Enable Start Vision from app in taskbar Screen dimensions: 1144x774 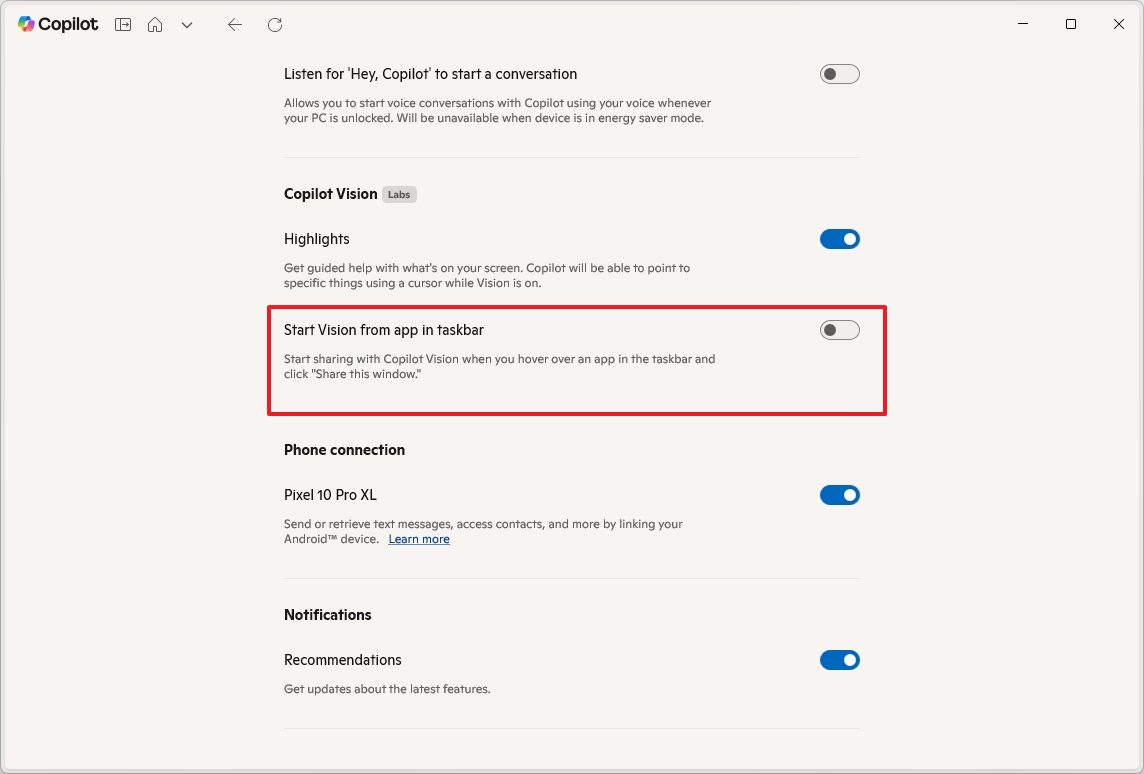click(x=839, y=329)
